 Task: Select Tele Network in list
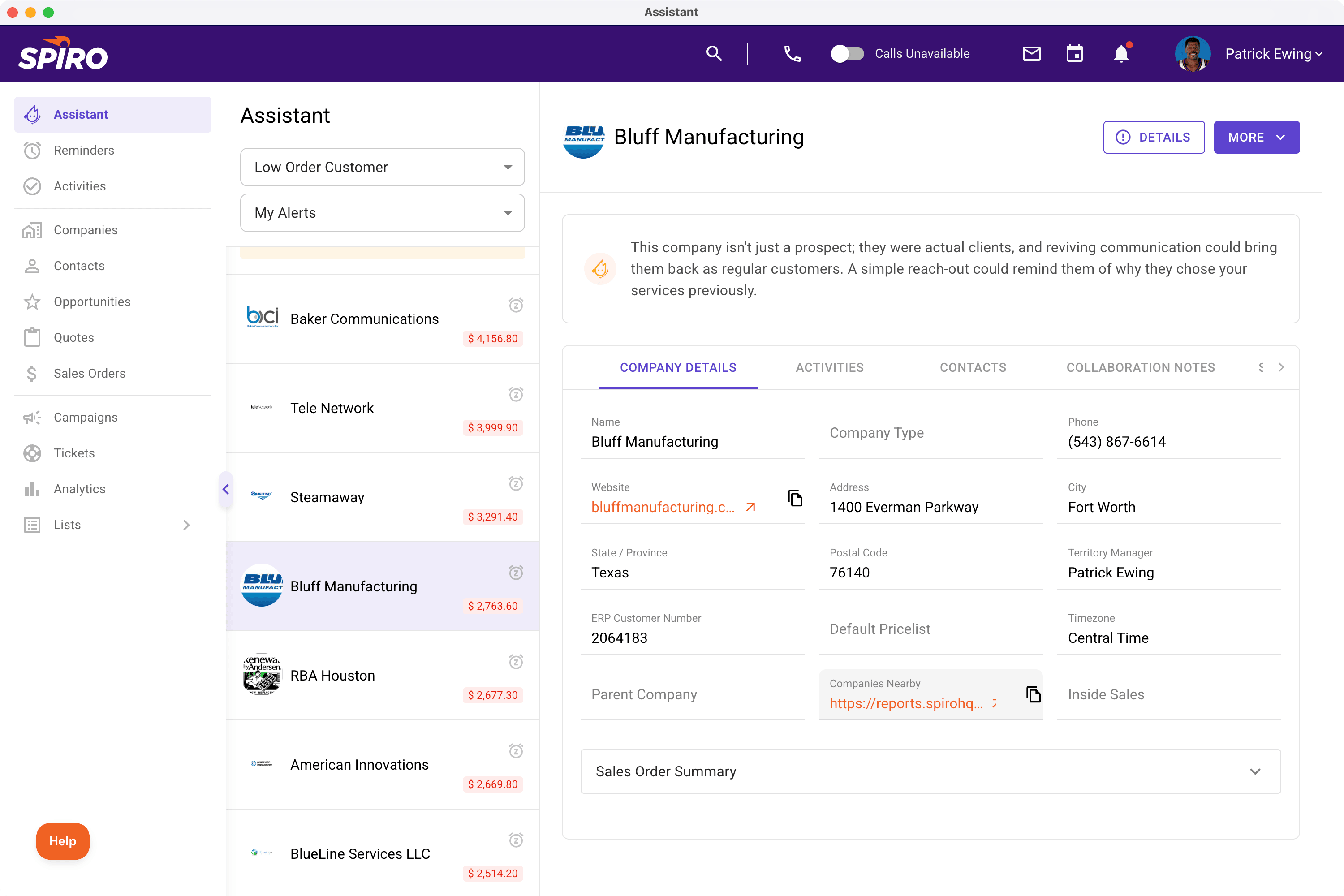pos(382,408)
